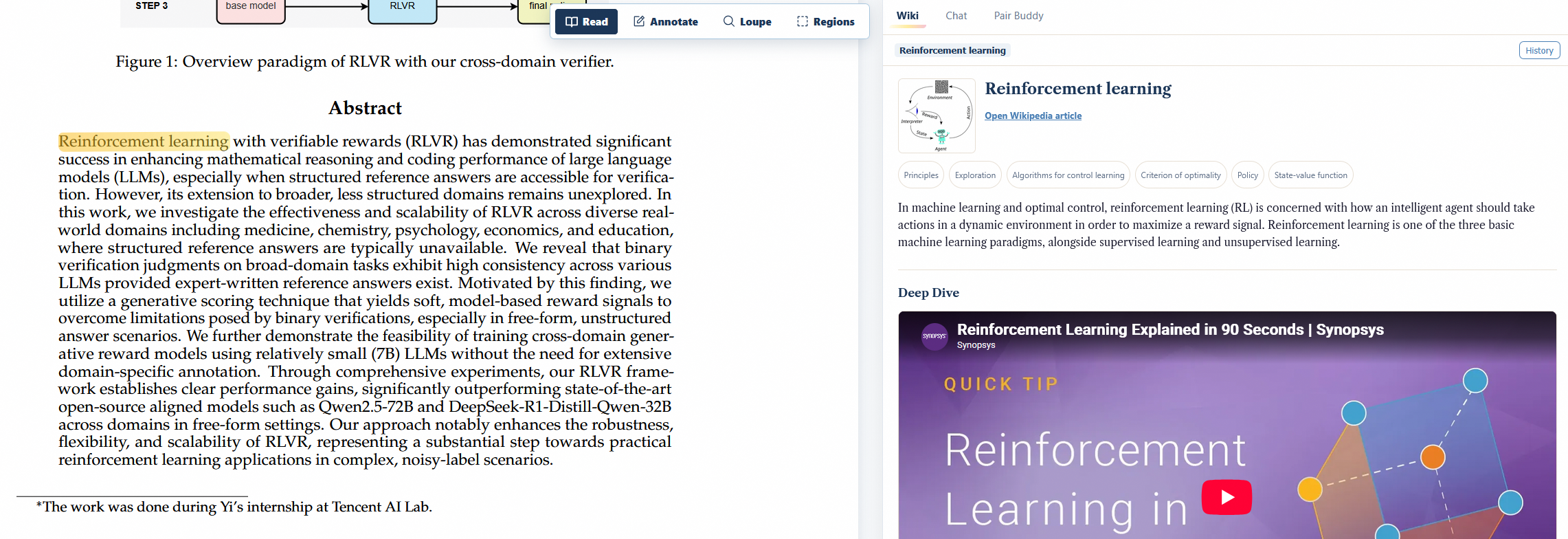
Task: Select the Exploration topic chip
Action: pyautogui.click(x=975, y=175)
